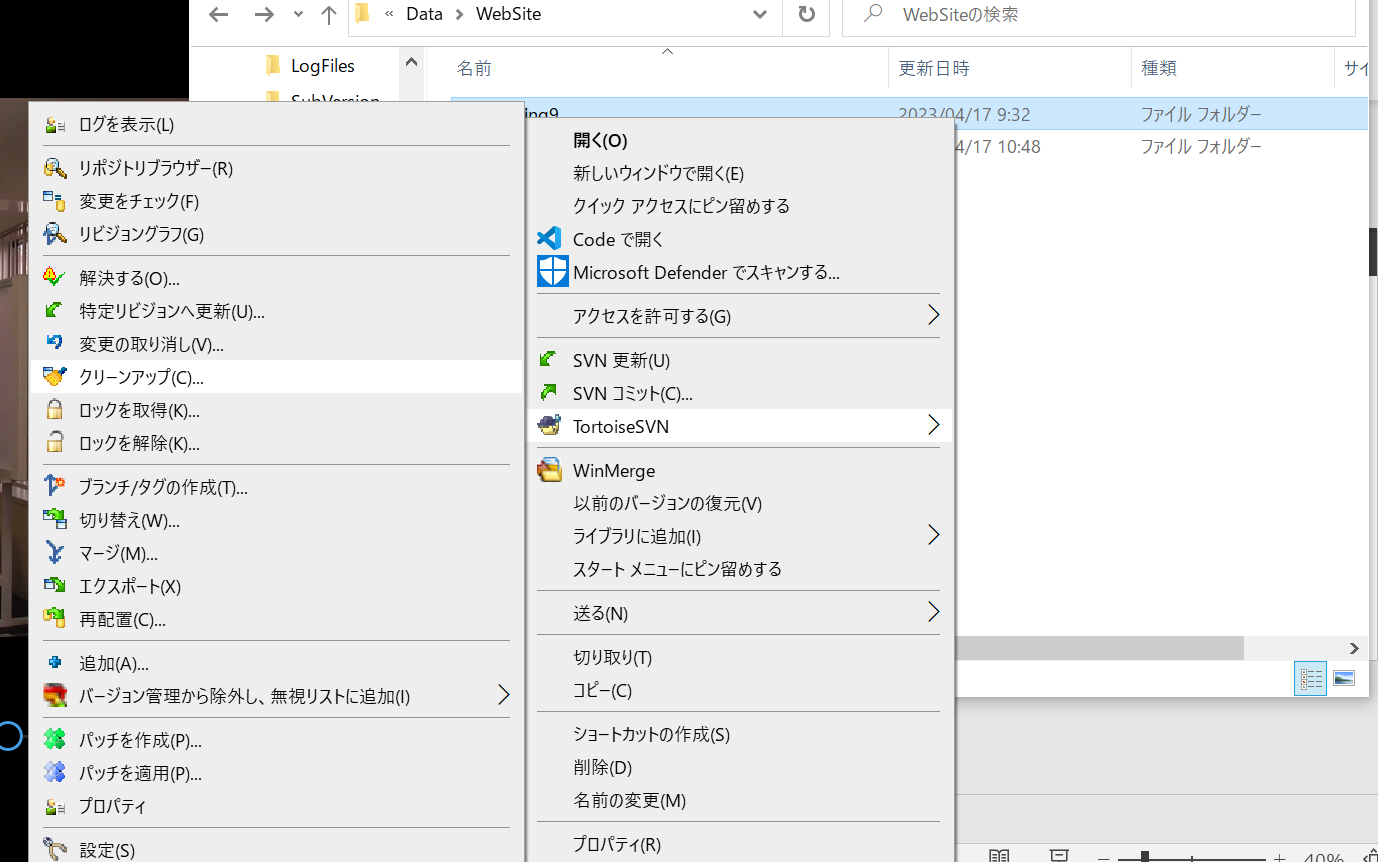Screen dimensions: 1378x862
Task: Scan with the Microsoft Defender shield icon
Action: (x=552, y=271)
